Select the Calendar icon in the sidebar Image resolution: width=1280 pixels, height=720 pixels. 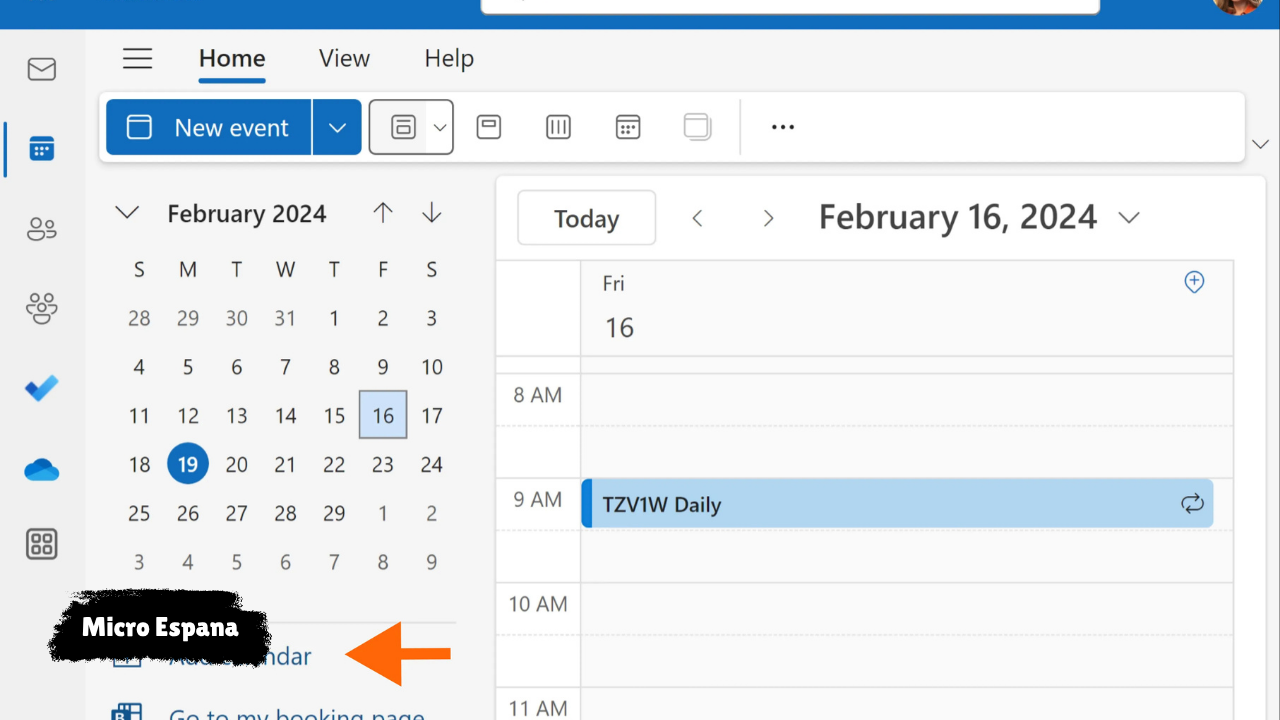click(x=41, y=148)
